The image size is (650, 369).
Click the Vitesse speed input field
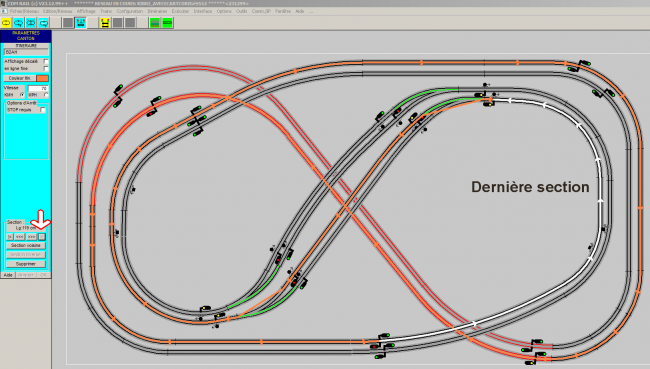(x=38, y=88)
